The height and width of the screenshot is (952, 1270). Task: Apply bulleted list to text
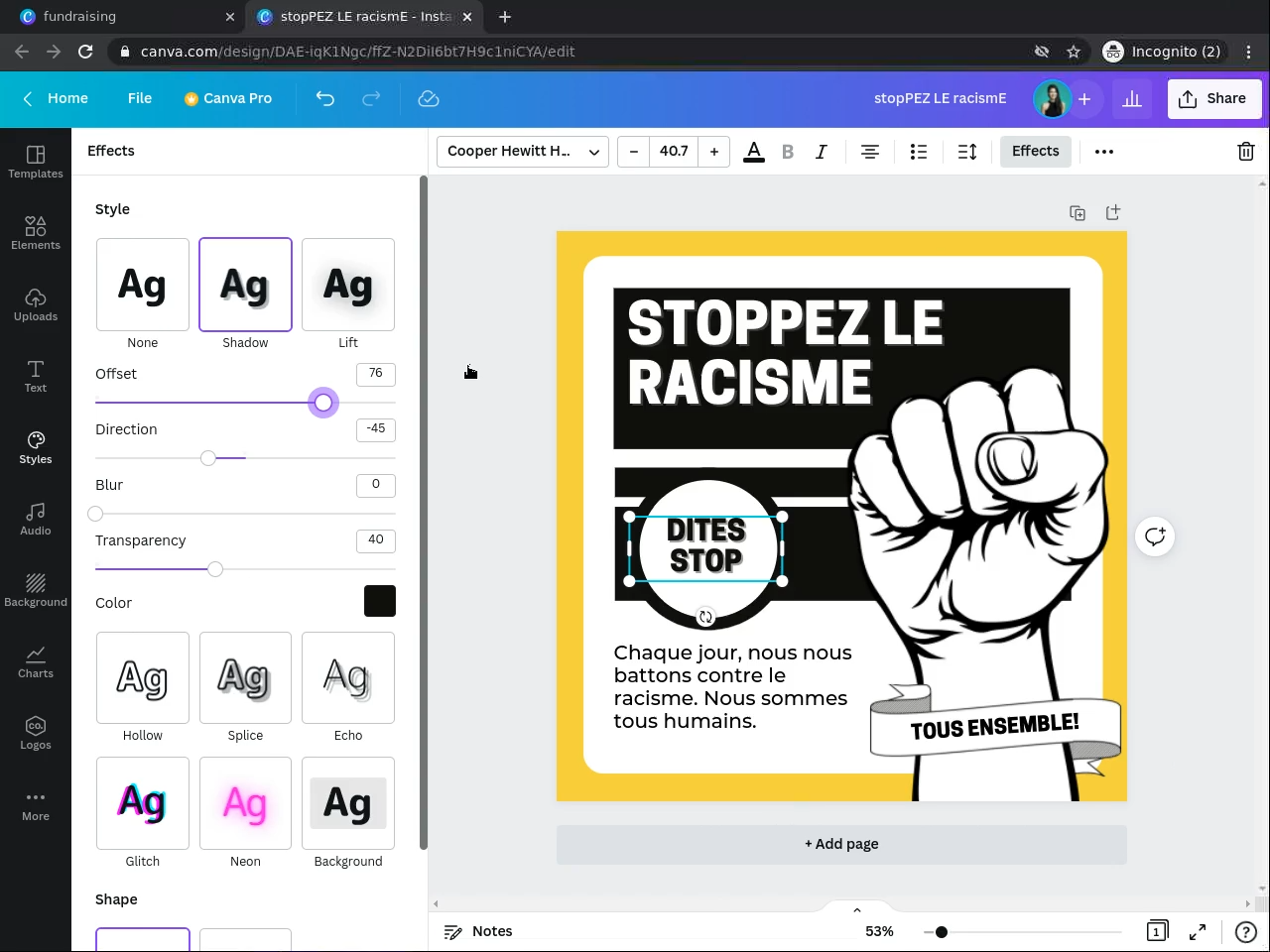919,152
